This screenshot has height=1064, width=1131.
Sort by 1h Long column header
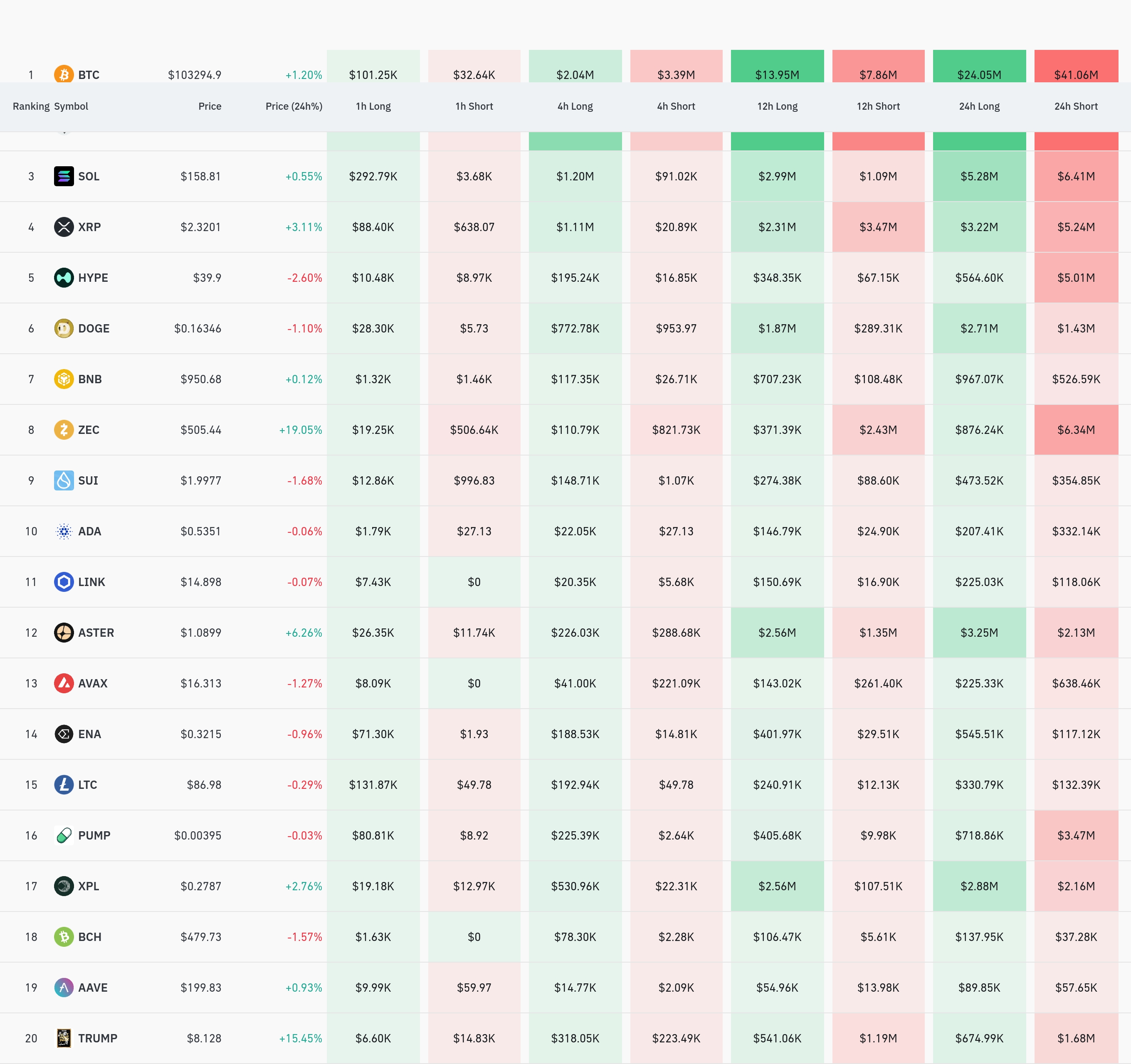click(373, 106)
